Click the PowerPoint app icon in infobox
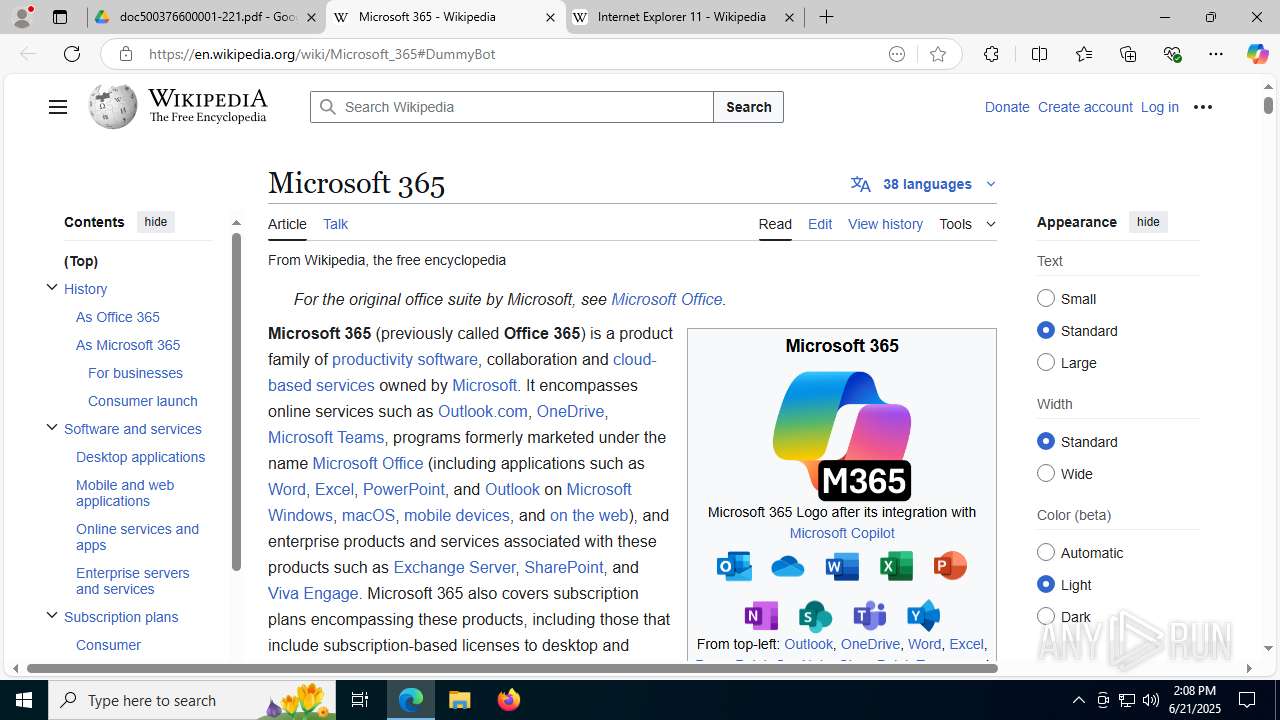Viewport: 1280px width, 720px height. pyautogui.click(x=950, y=566)
